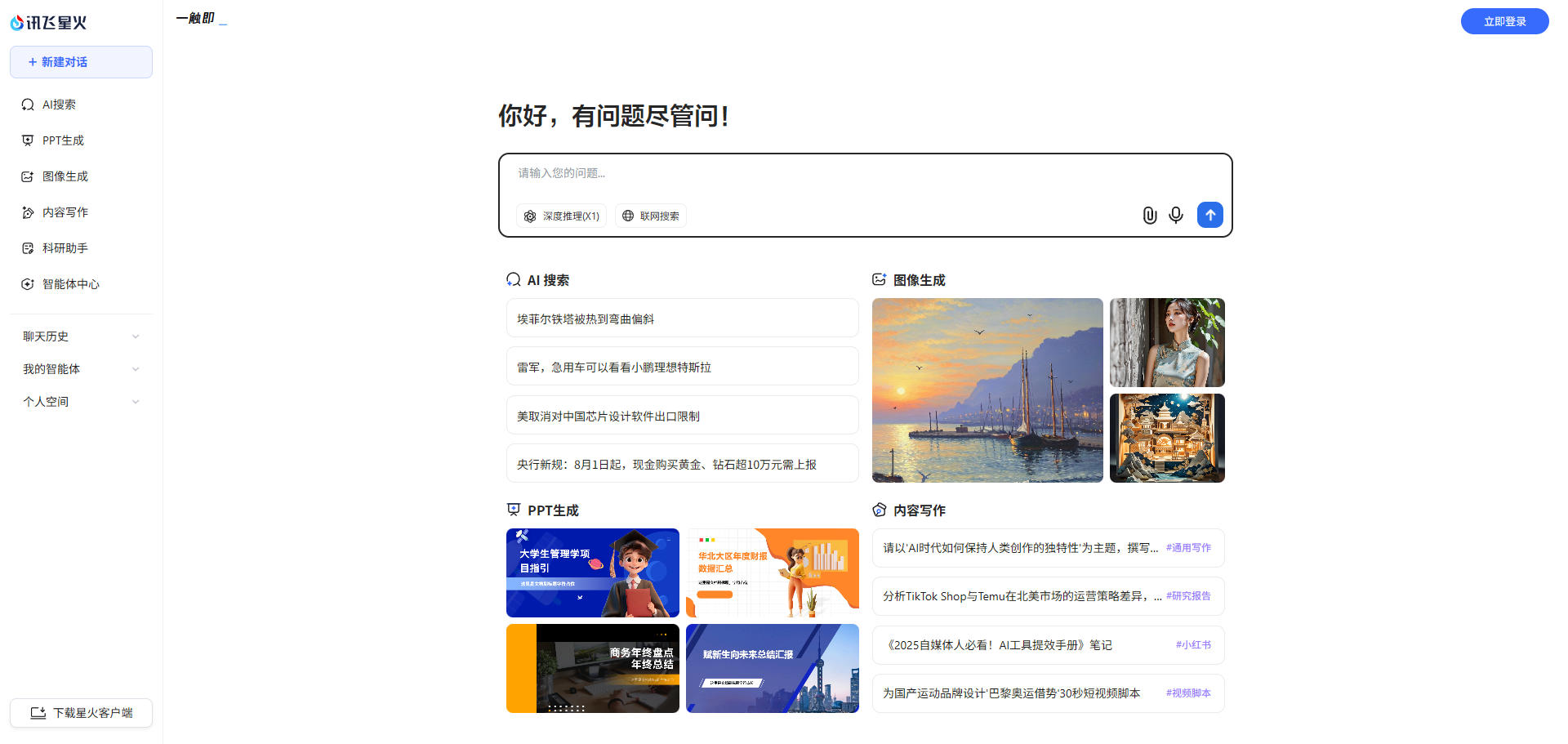Open the question about 埃菲尔铁塔 heat bending
Viewport: 1568px width, 744px height.
(x=682, y=318)
